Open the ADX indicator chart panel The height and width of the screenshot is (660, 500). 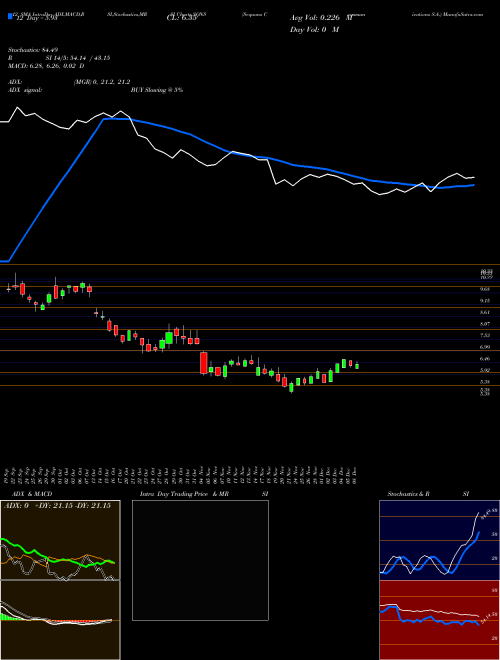click(60, 540)
